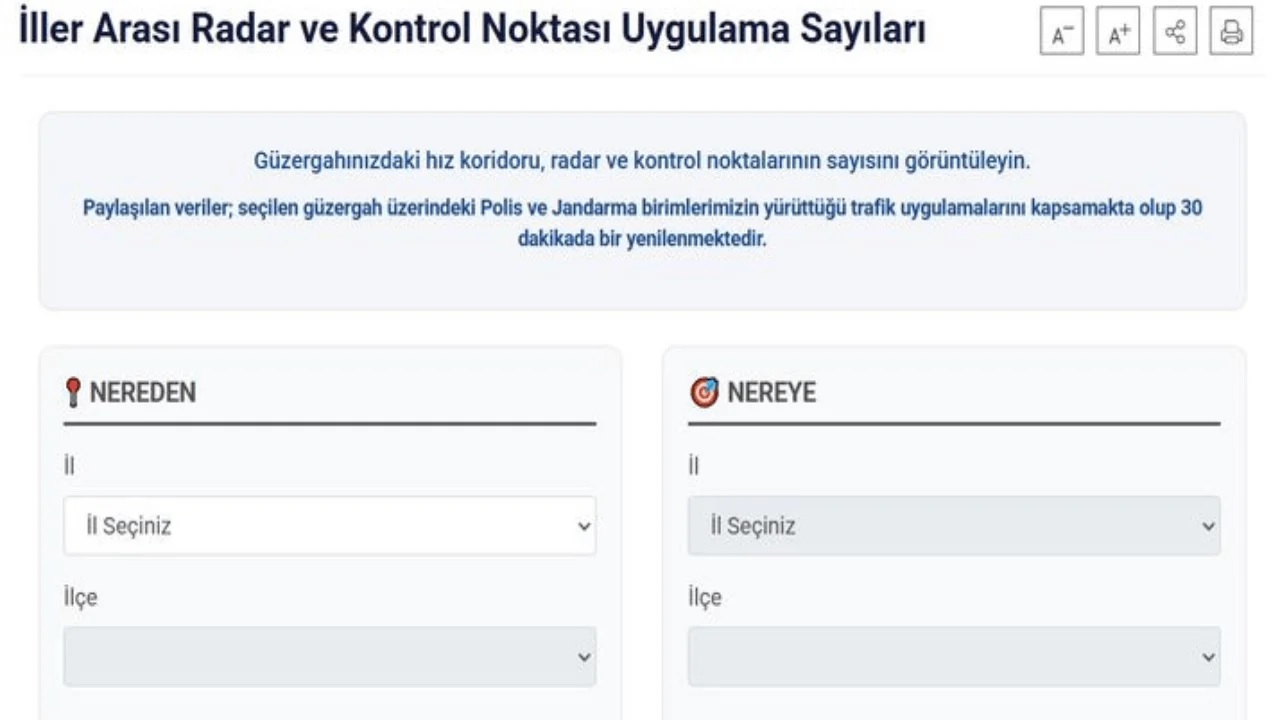Viewport: 1280px width, 720px height.
Task: Click the share page icon
Action: coord(1175,33)
